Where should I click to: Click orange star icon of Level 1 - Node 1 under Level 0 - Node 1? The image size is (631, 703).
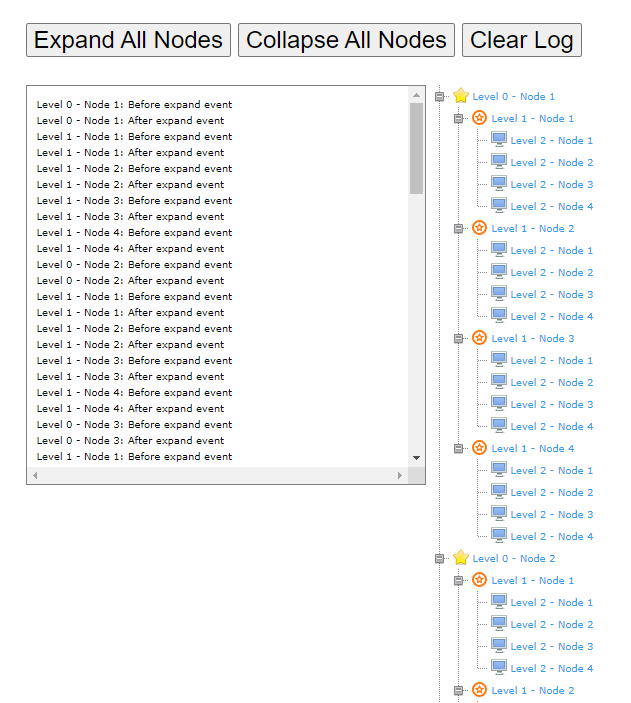point(479,118)
